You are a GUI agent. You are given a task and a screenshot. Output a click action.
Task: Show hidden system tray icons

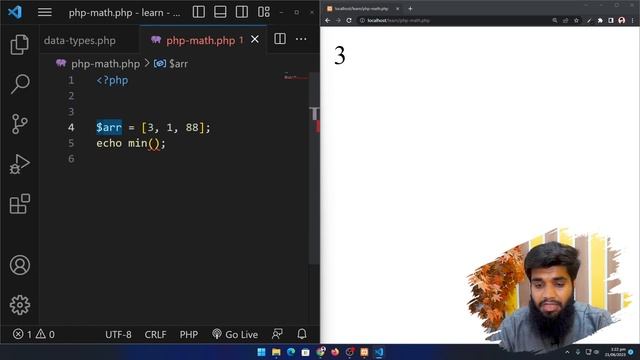[x=567, y=352]
